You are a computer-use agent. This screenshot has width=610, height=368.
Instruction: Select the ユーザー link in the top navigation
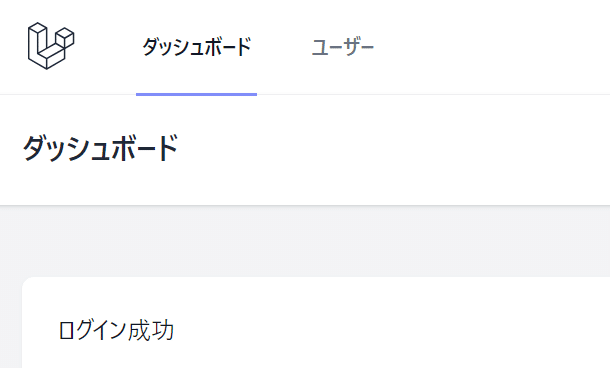(342, 47)
